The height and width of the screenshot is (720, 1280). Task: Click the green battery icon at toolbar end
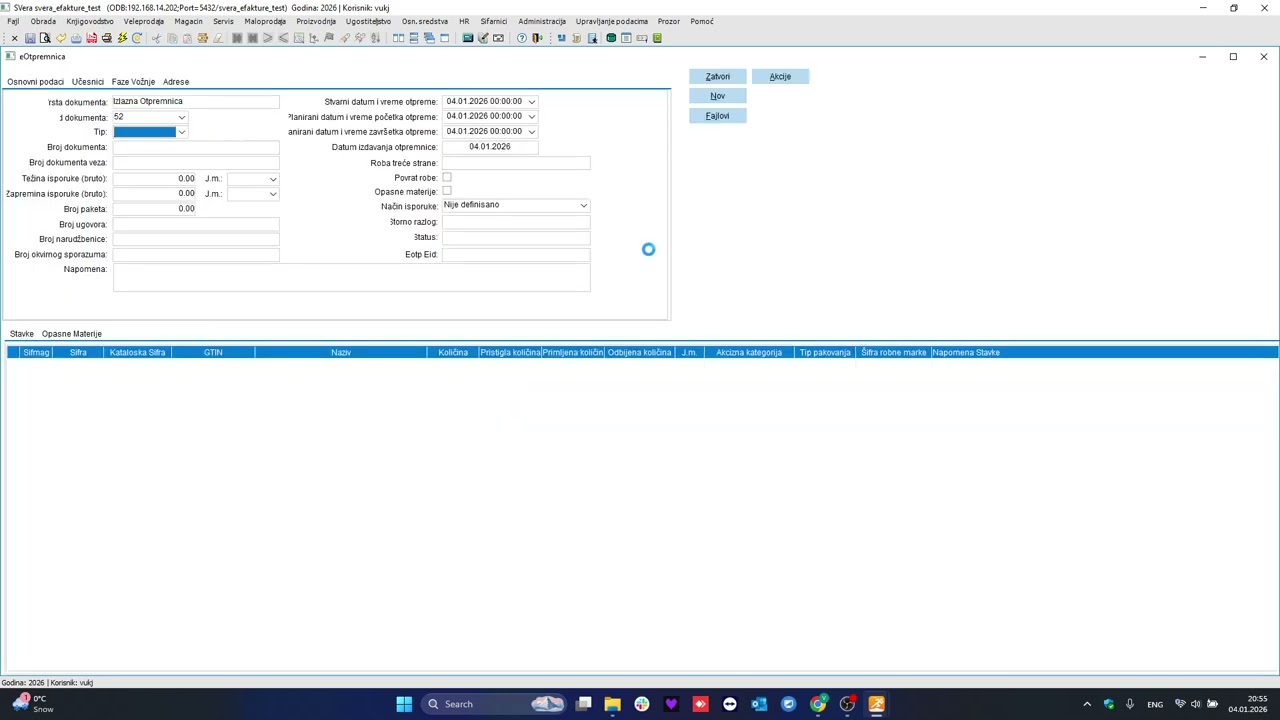point(657,38)
